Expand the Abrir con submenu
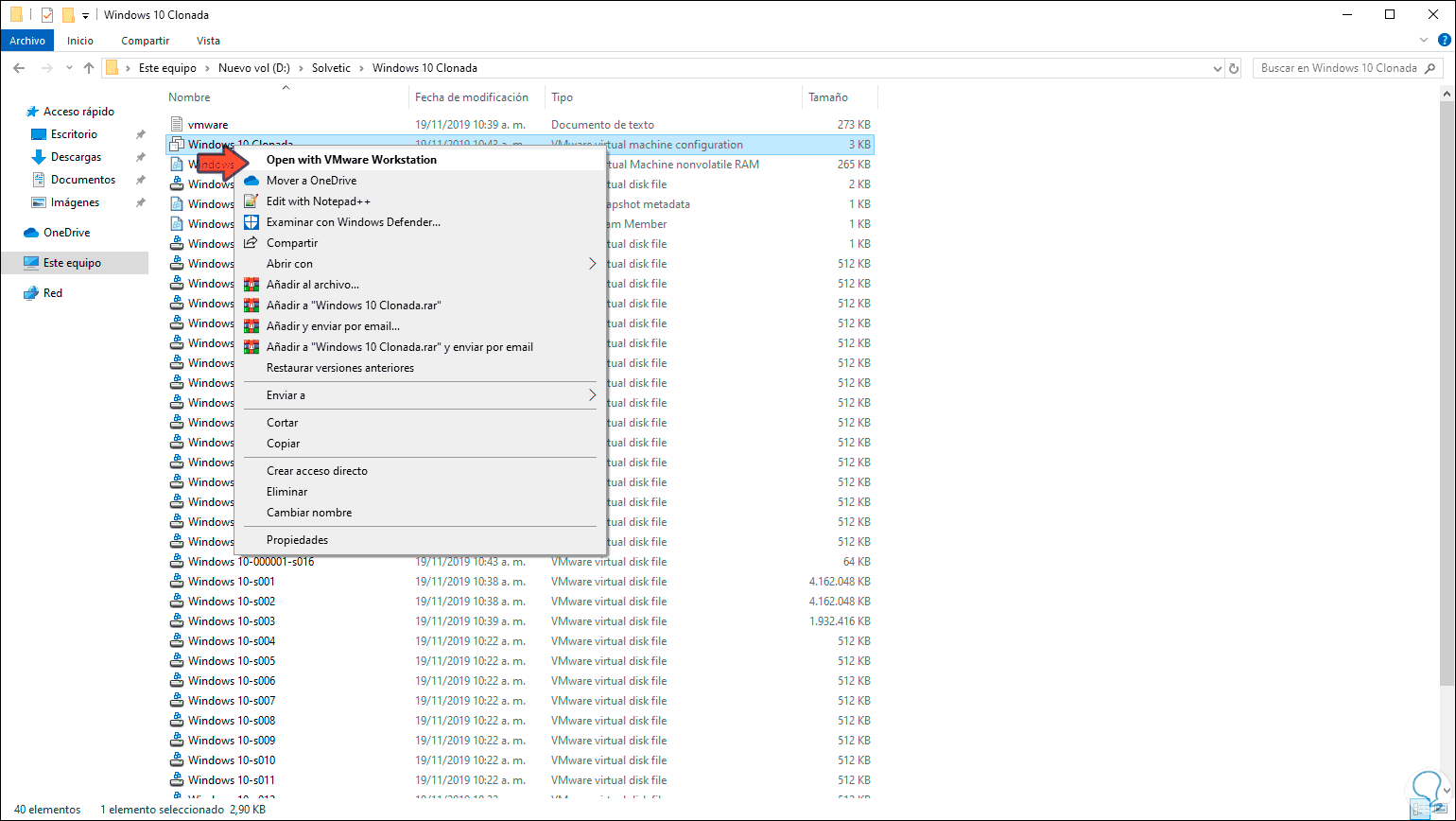The image size is (1456, 821). tap(593, 264)
